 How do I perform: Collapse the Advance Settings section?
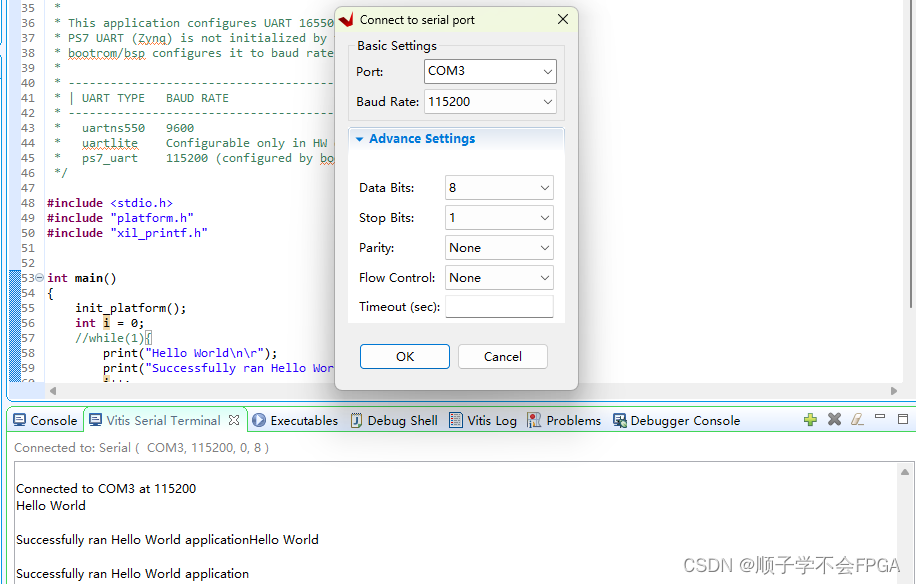[x=359, y=139]
